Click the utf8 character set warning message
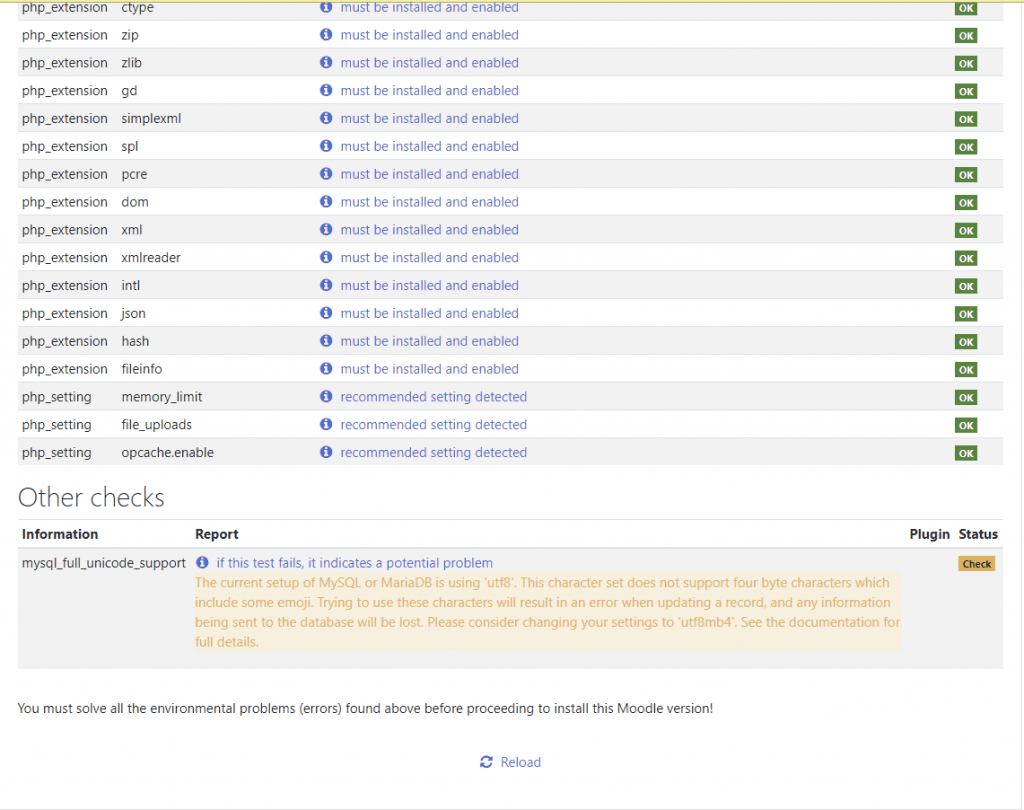Viewport: 1024px width, 810px height. coord(547,612)
